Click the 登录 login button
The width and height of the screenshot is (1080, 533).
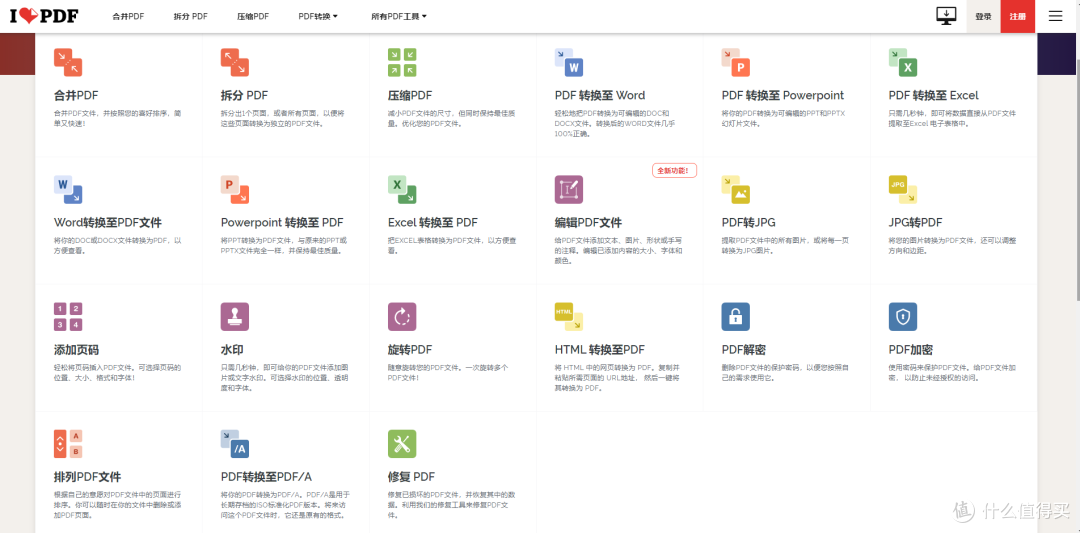pos(983,17)
